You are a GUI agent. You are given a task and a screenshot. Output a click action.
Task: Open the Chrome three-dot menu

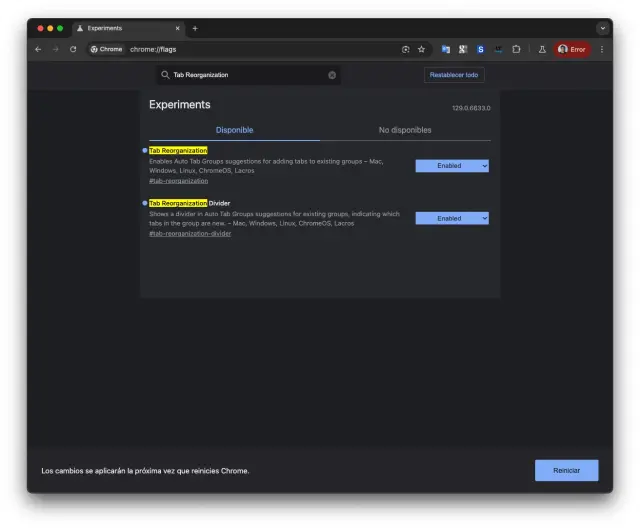click(602, 49)
